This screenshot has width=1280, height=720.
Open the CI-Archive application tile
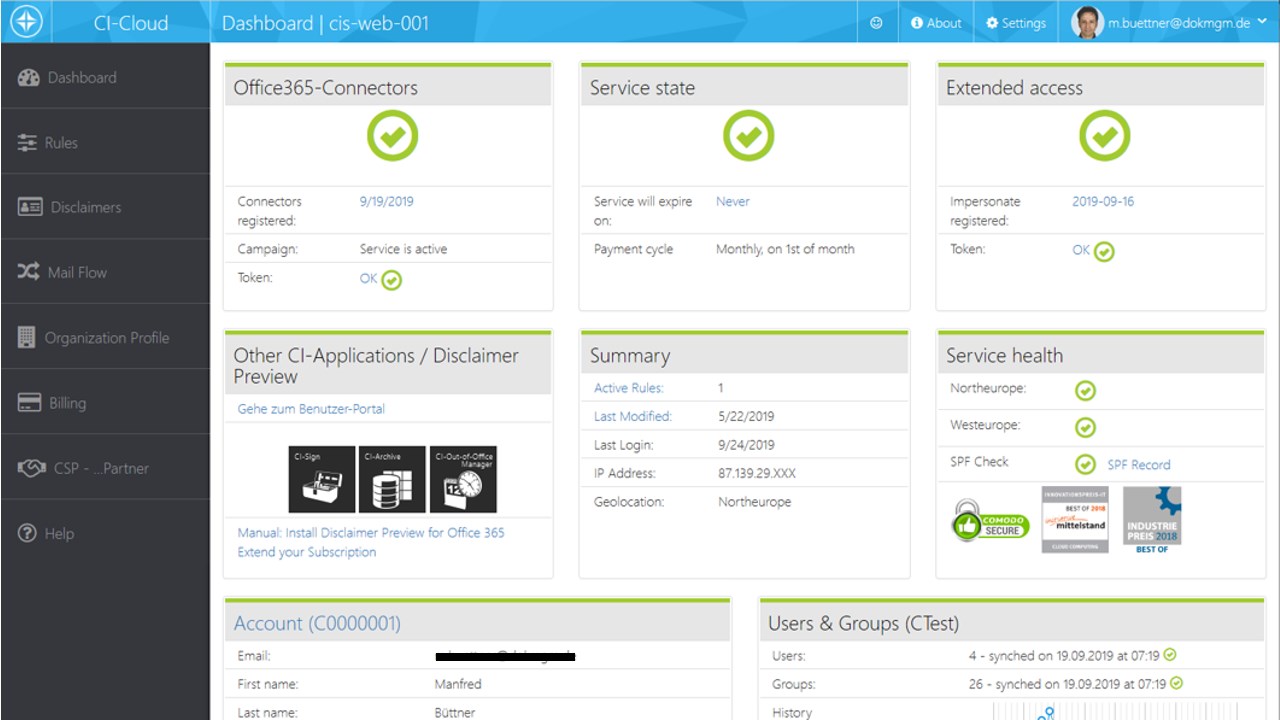point(393,480)
